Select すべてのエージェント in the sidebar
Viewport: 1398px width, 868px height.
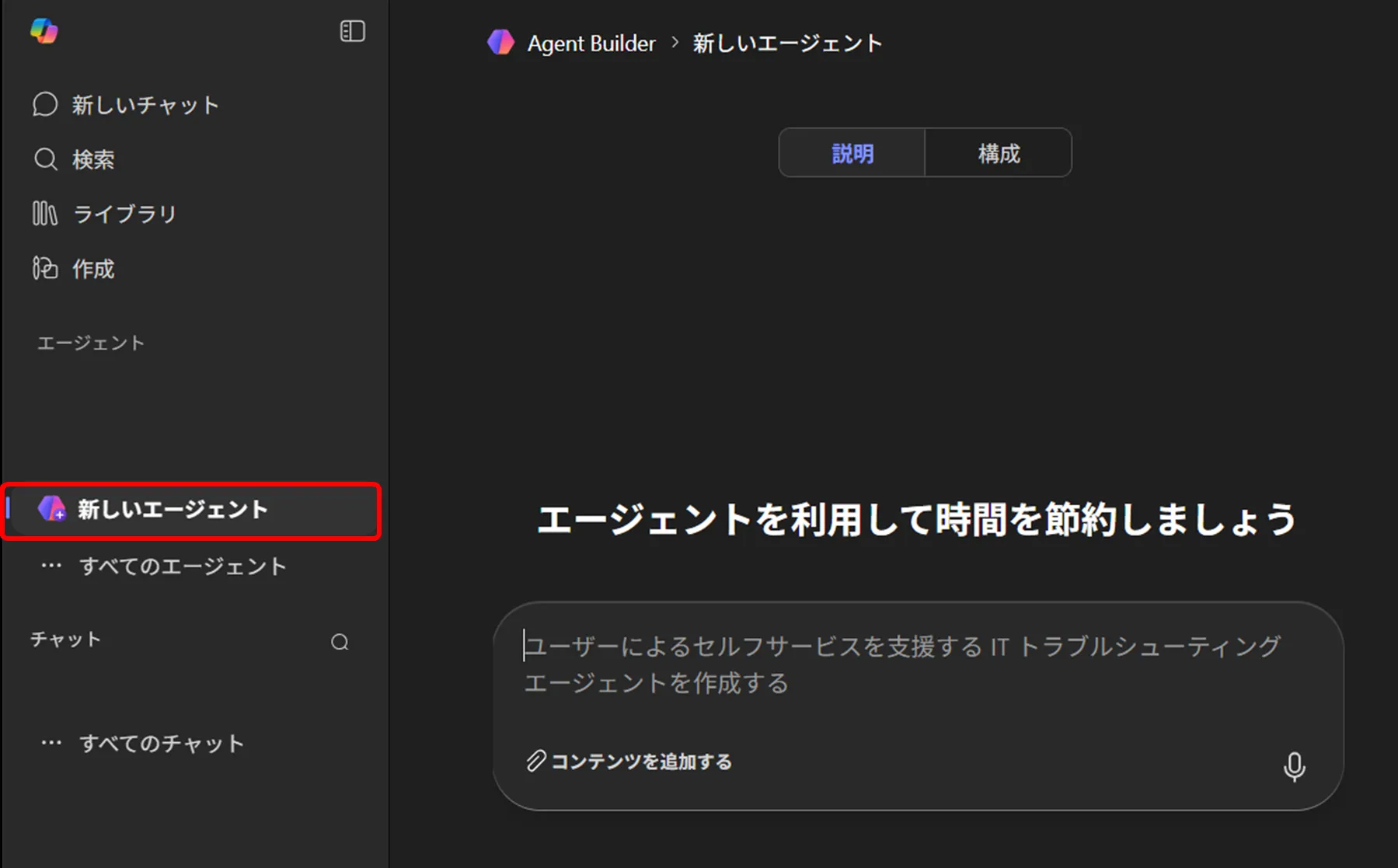(x=183, y=566)
